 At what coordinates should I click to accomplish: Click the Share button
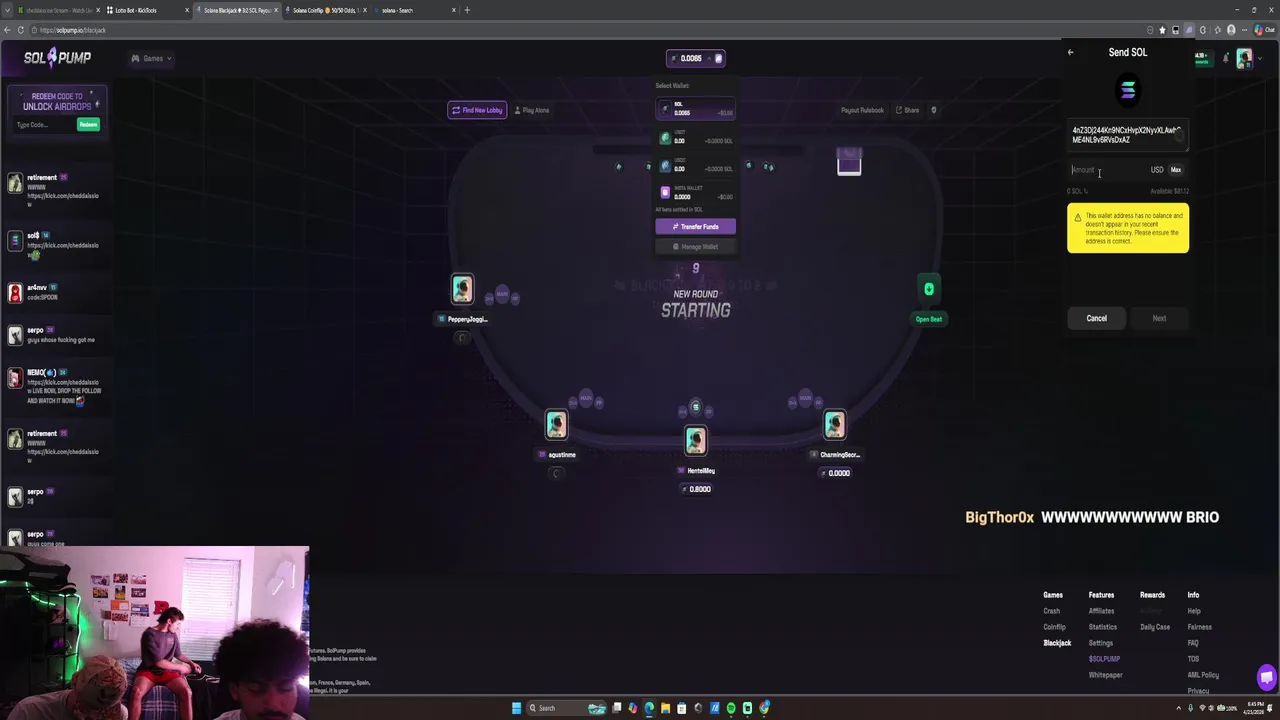tap(908, 110)
